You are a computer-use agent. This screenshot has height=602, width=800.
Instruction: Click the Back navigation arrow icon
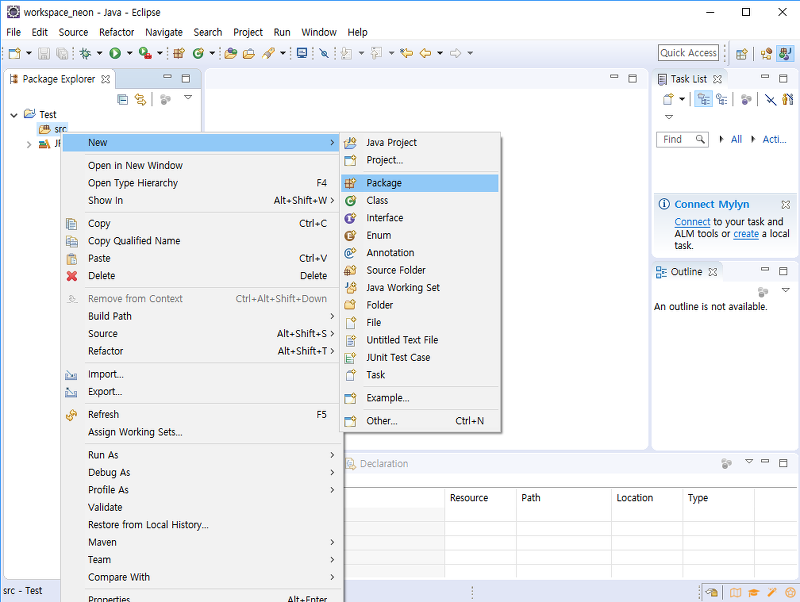pyautogui.click(x=425, y=53)
